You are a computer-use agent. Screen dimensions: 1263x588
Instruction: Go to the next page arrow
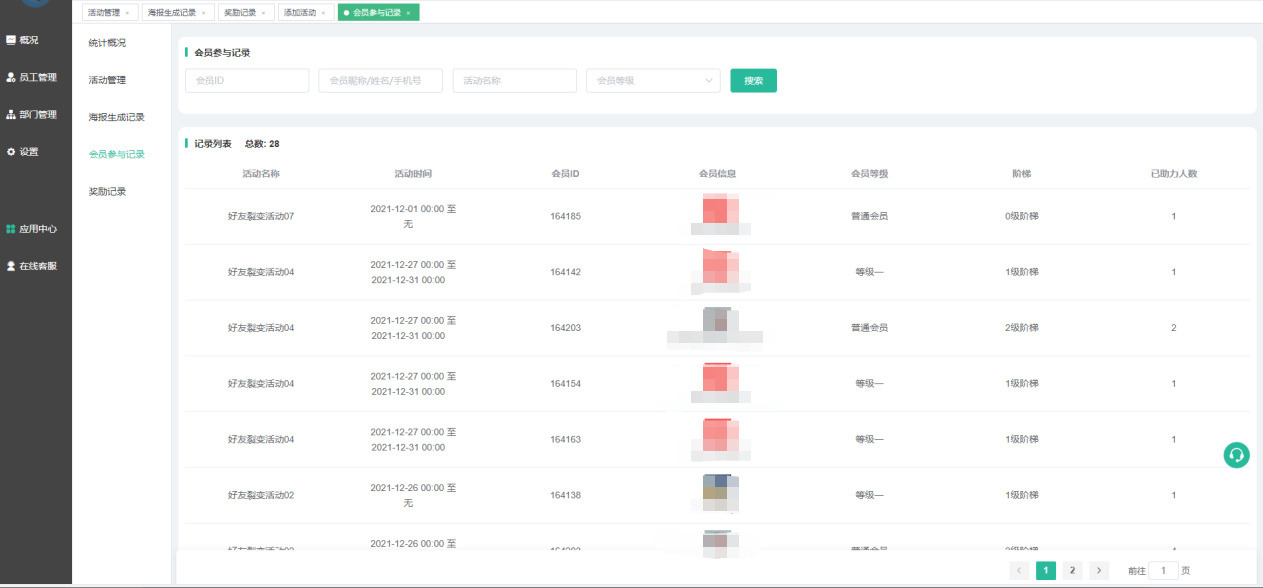pyautogui.click(x=1098, y=570)
